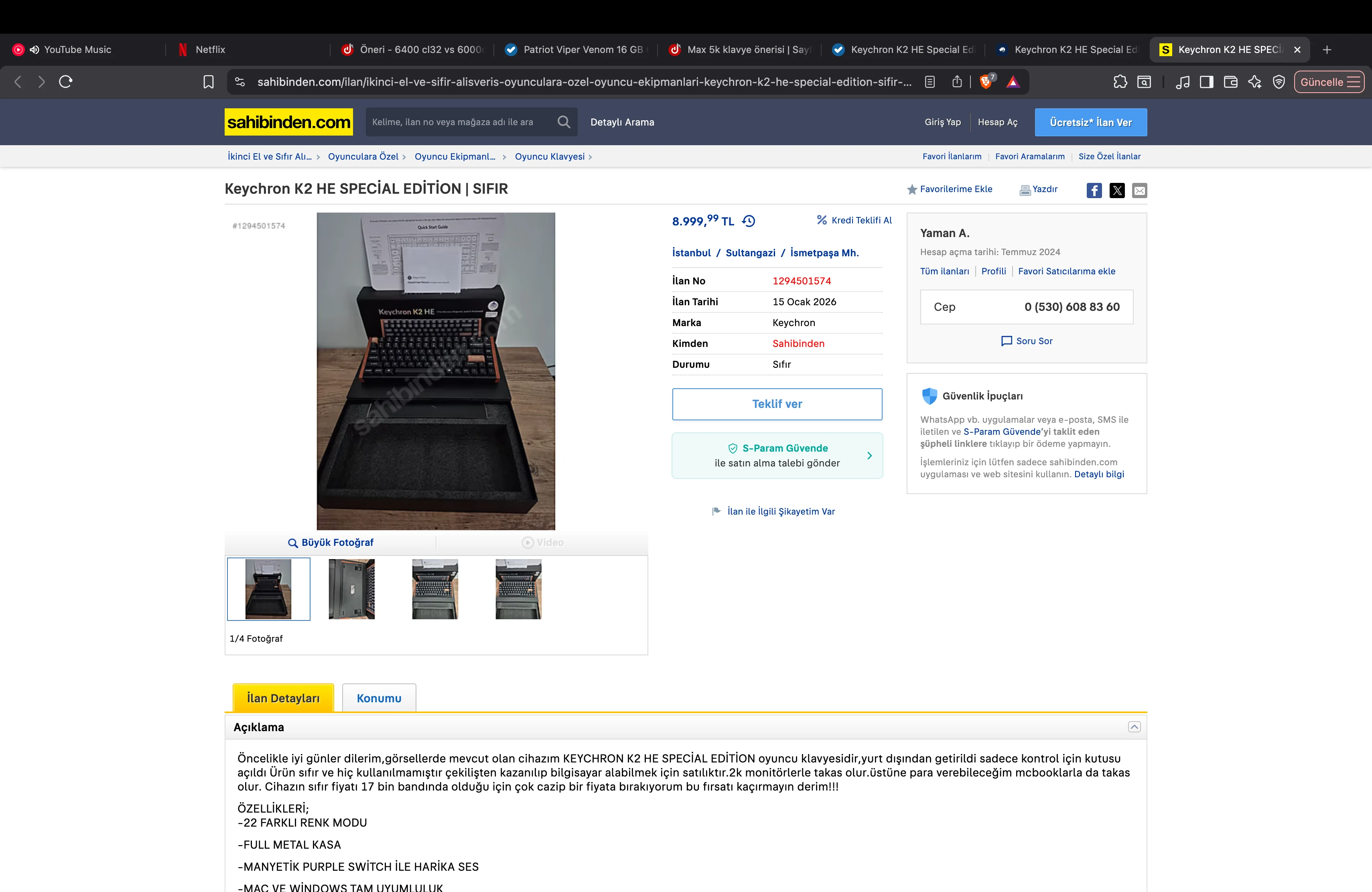Bookmark this page with the bookmark icon
This screenshot has width=1372, height=892.
[209, 82]
